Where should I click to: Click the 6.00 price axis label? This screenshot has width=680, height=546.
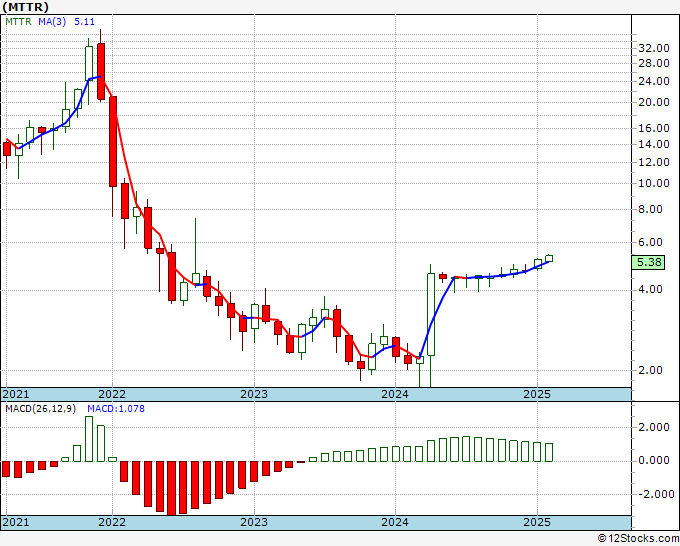click(651, 242)
